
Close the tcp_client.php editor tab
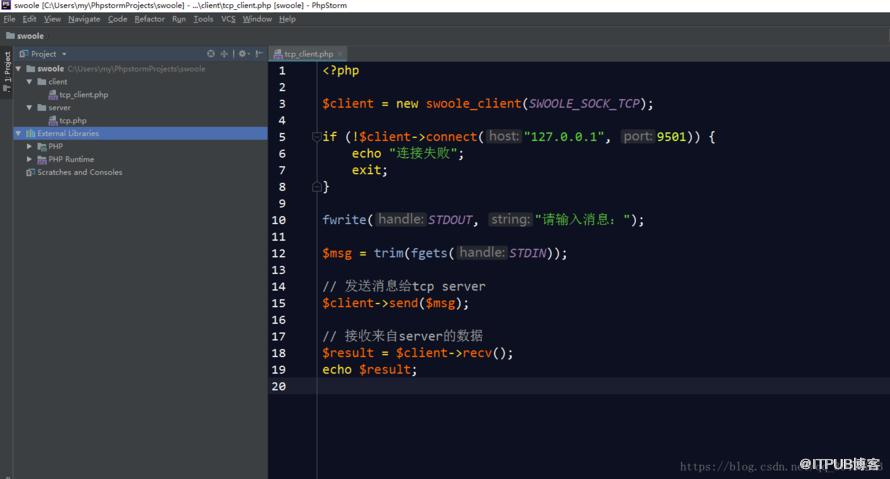340,54
